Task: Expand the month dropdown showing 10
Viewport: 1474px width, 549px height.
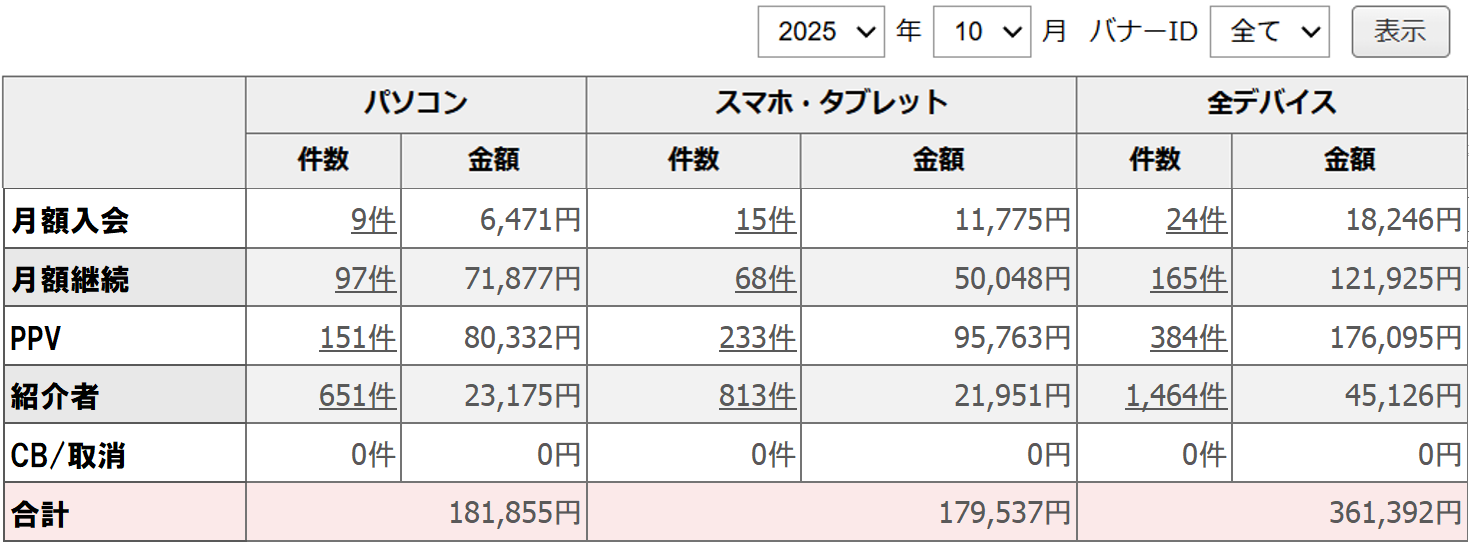Action: click(x=981, y=32)
